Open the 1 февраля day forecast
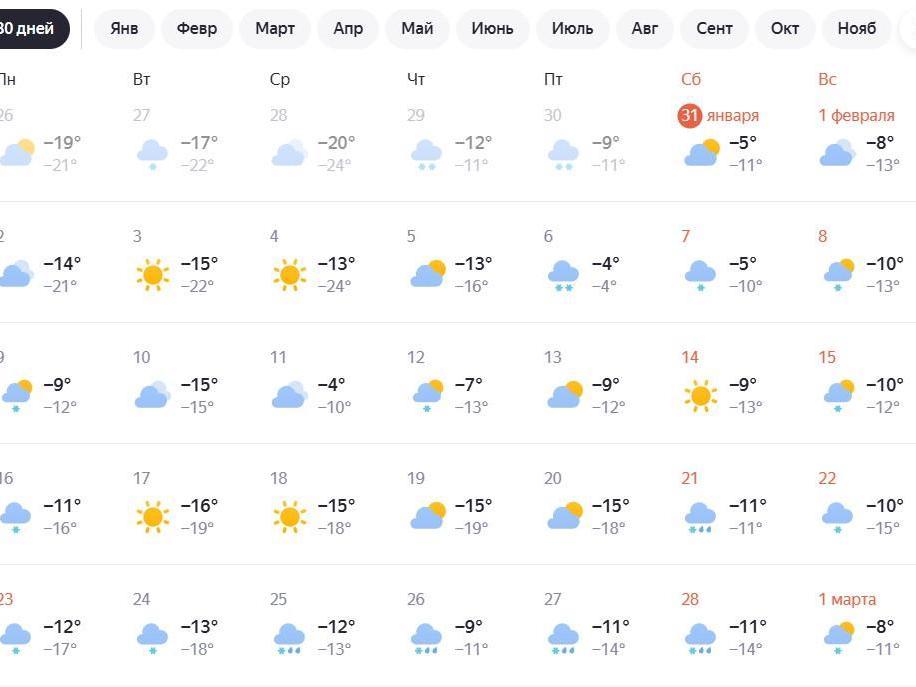 pyautogui.click(x=856, y=115)
